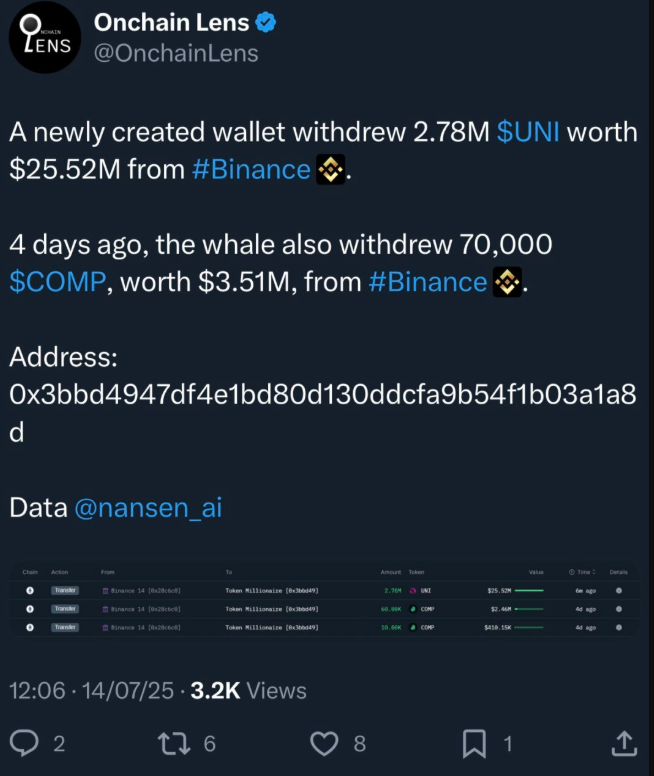Open the 12:06 14/07/25 timestamp
The height and width of the screenshot is (776, 654).
[x=92, y=690]
